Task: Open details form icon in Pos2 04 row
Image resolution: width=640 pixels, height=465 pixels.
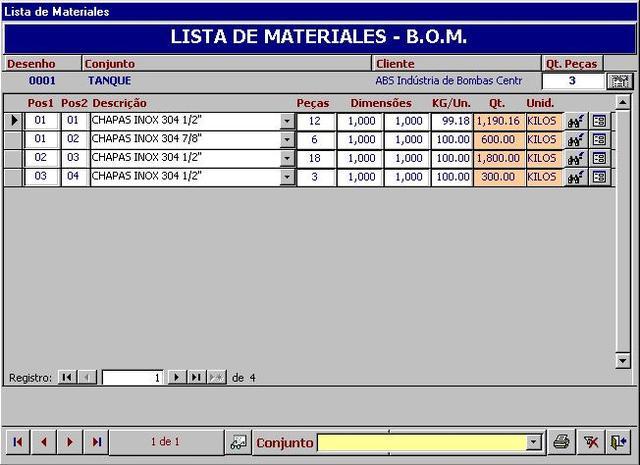Action: 599,177
